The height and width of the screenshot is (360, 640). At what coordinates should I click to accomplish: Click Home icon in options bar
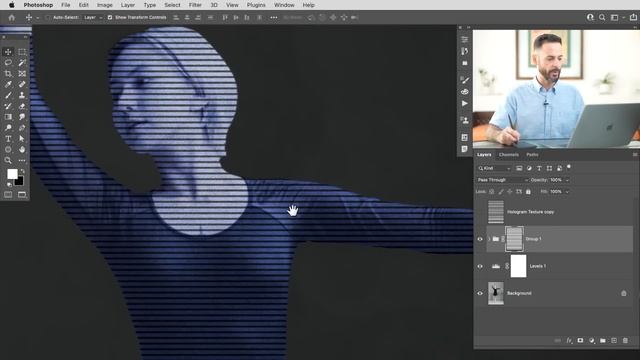(11, 18)
